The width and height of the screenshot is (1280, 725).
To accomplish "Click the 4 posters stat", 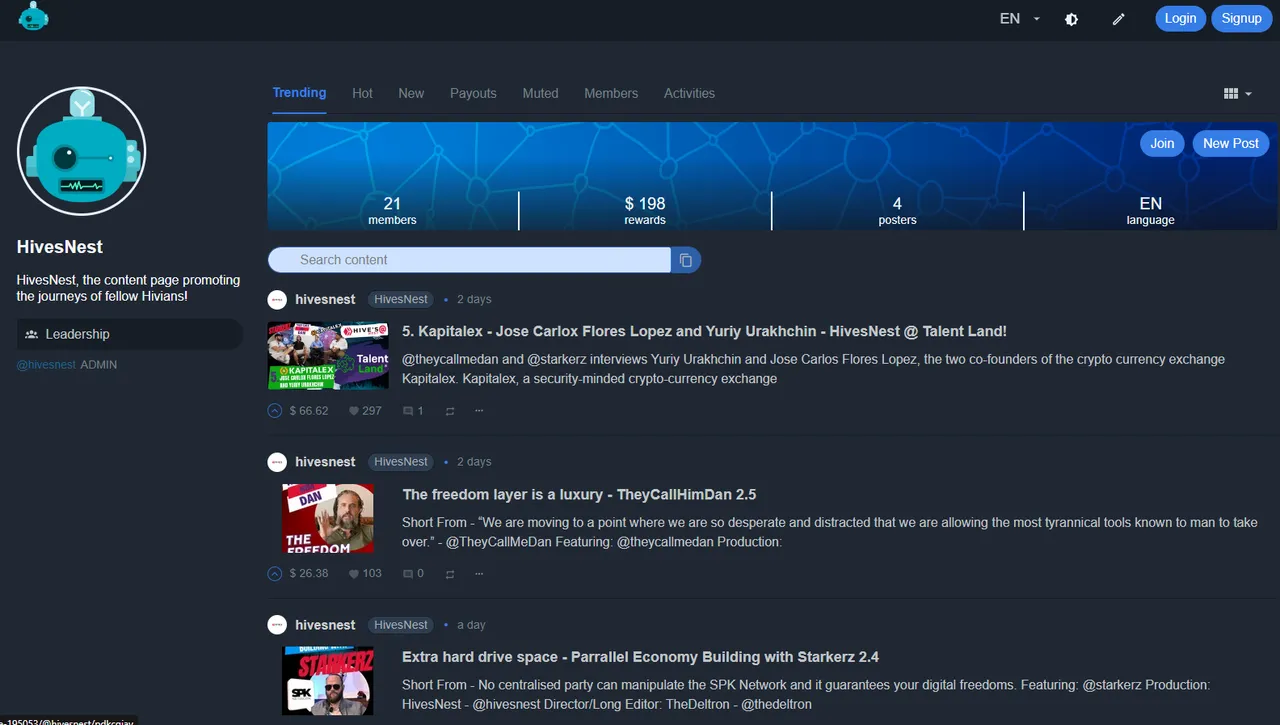I will click(x=897, y=210).
